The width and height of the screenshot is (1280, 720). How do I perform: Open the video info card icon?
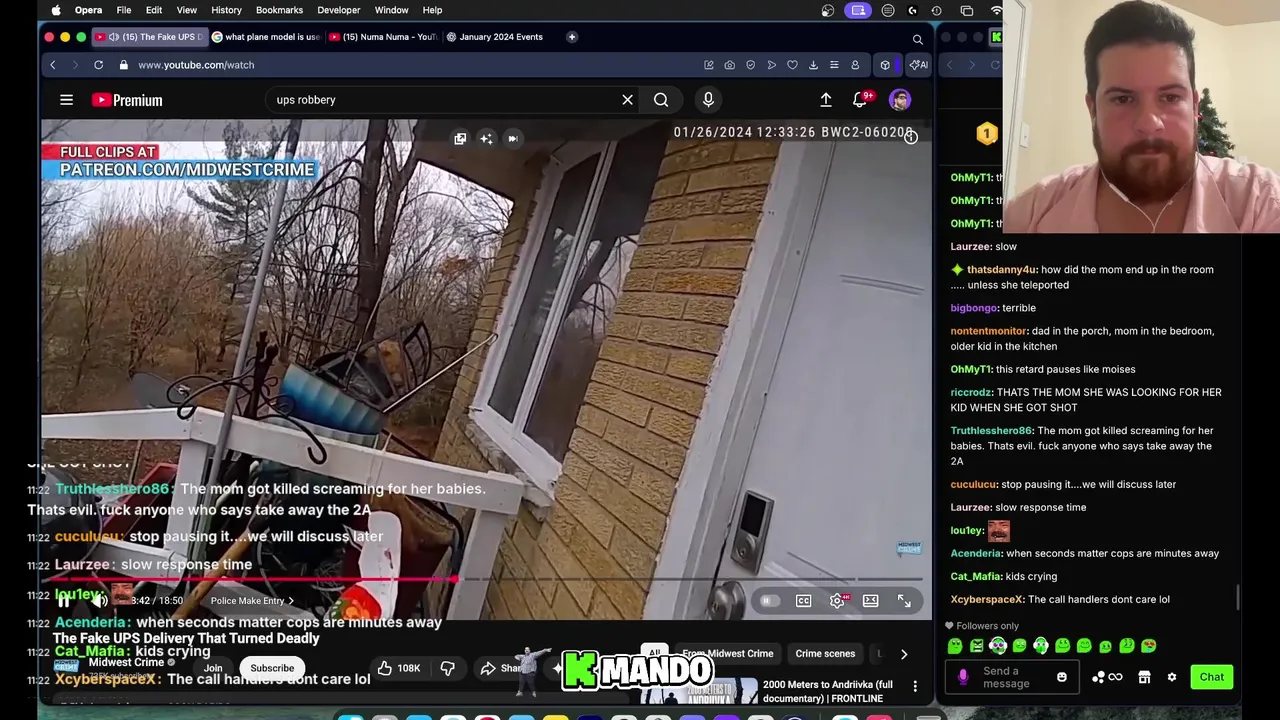pos(910,138)
